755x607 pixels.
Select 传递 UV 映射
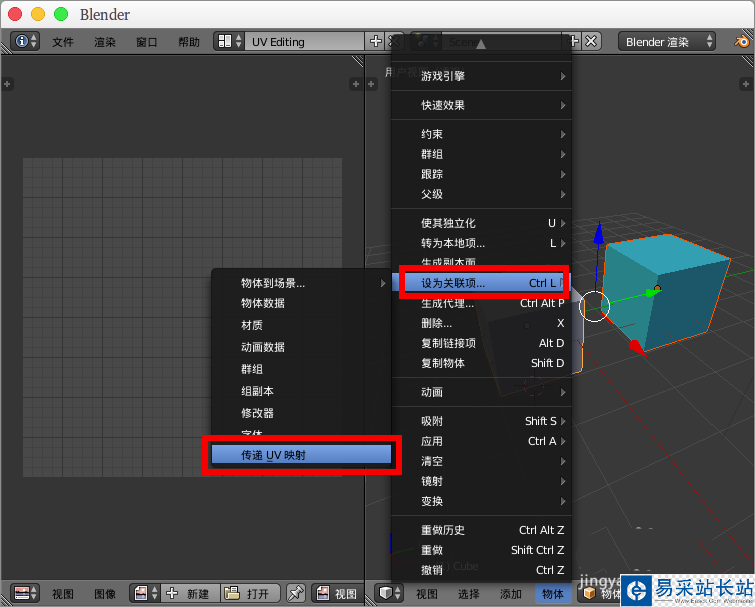[x=301, y=455]
